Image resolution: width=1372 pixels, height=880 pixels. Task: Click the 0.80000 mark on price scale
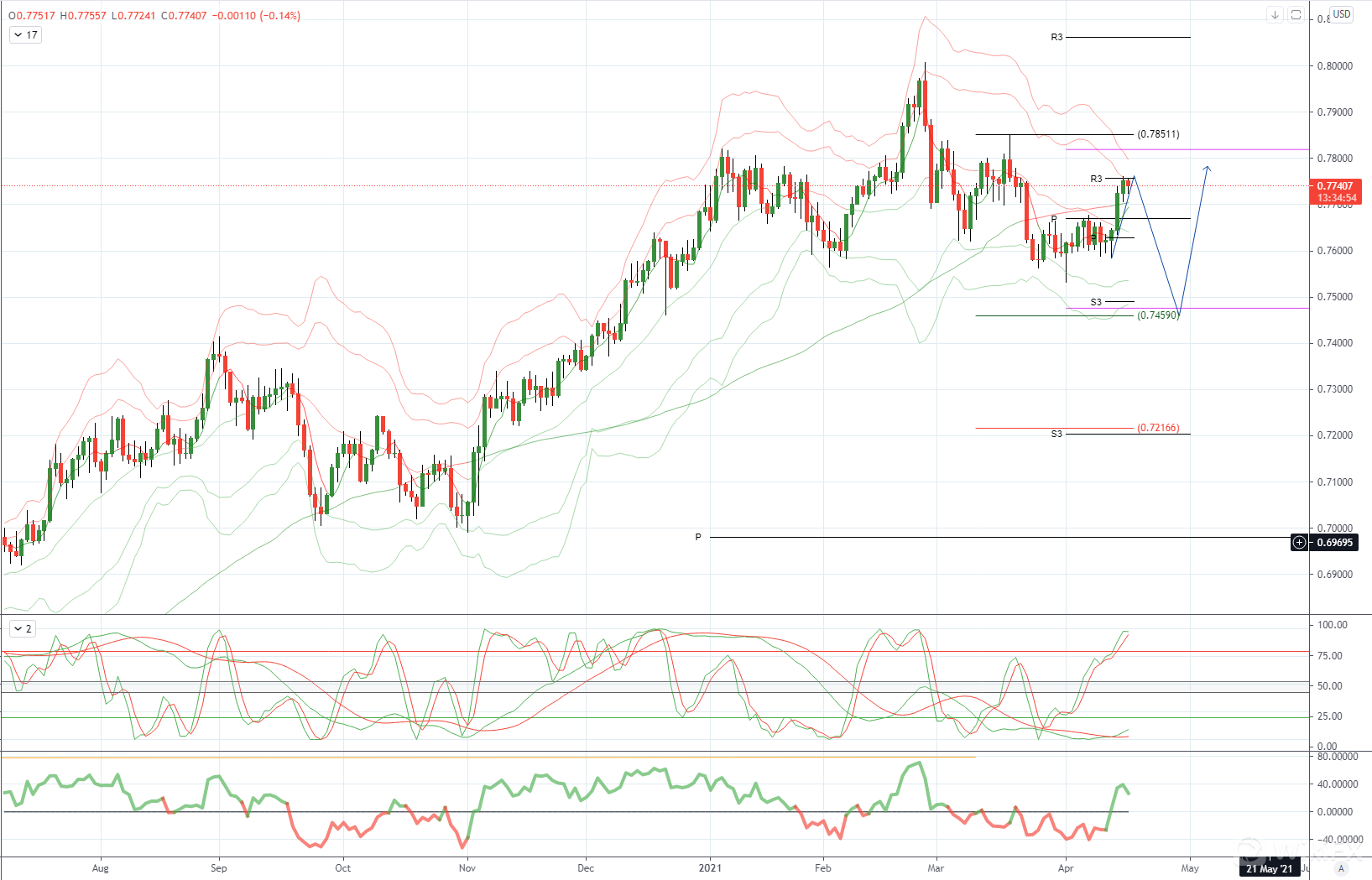pos(1334,66)
